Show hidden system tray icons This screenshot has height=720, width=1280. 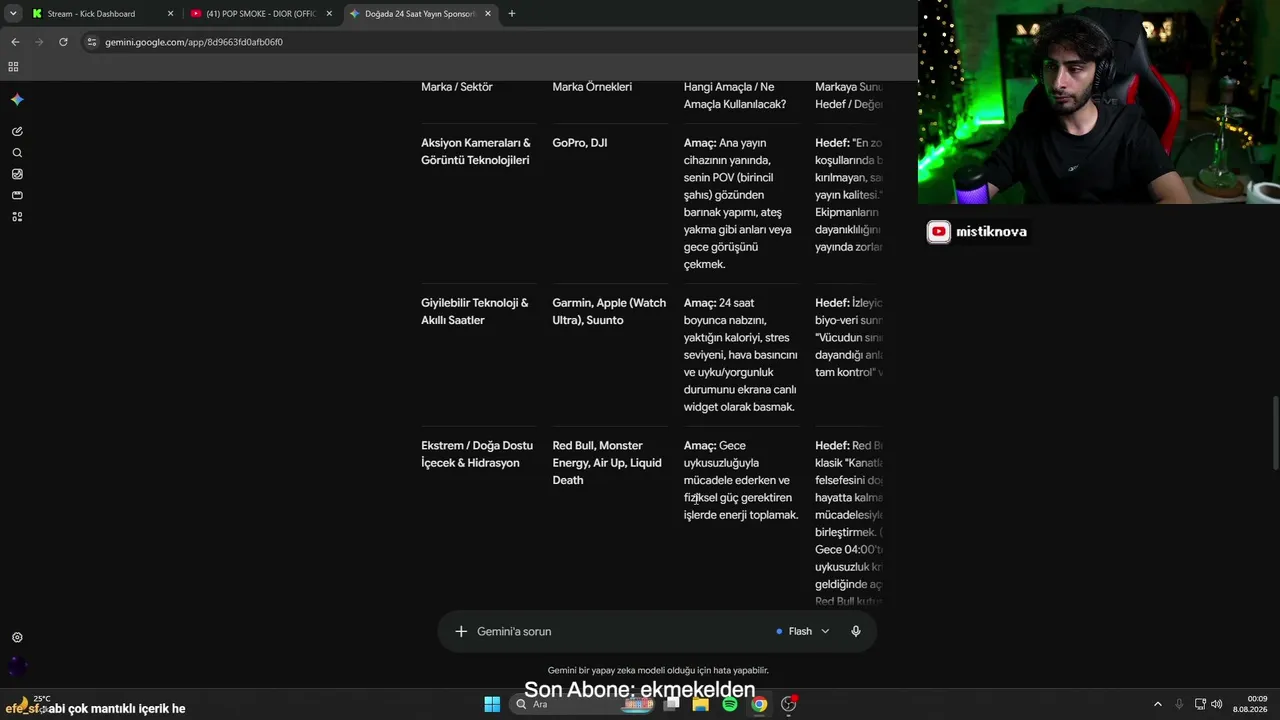[x=1158, y=704]
